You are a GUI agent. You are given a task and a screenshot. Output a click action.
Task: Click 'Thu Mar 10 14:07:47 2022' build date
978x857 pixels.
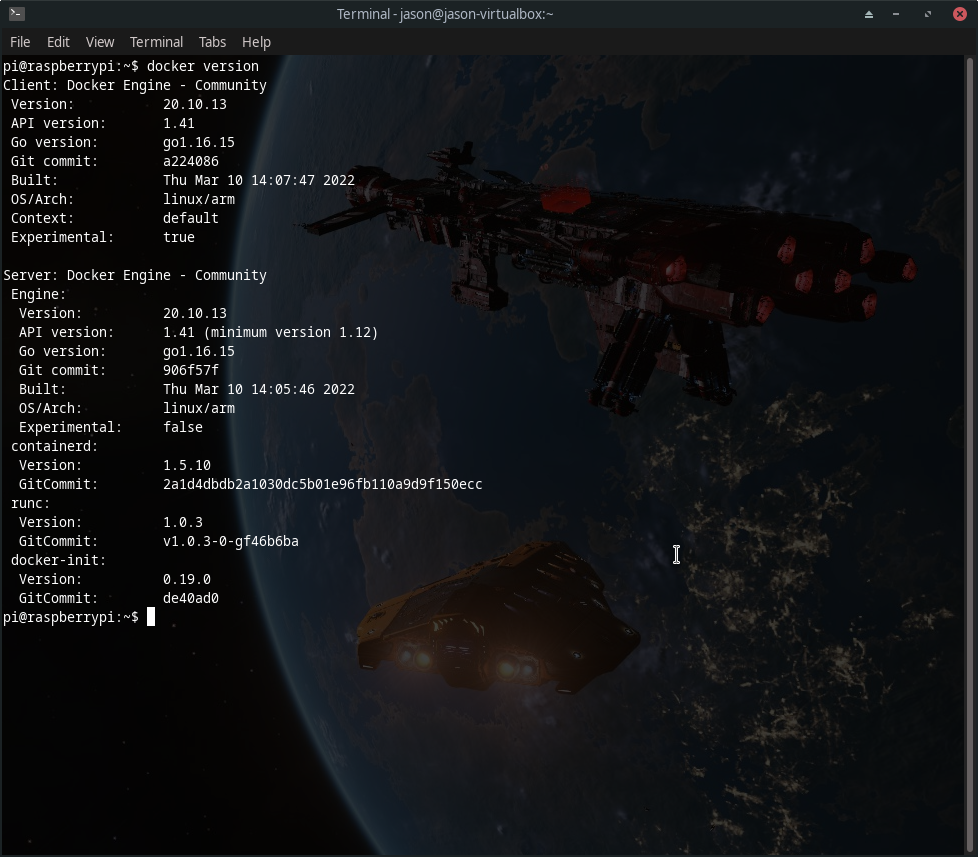pos(259,180)
